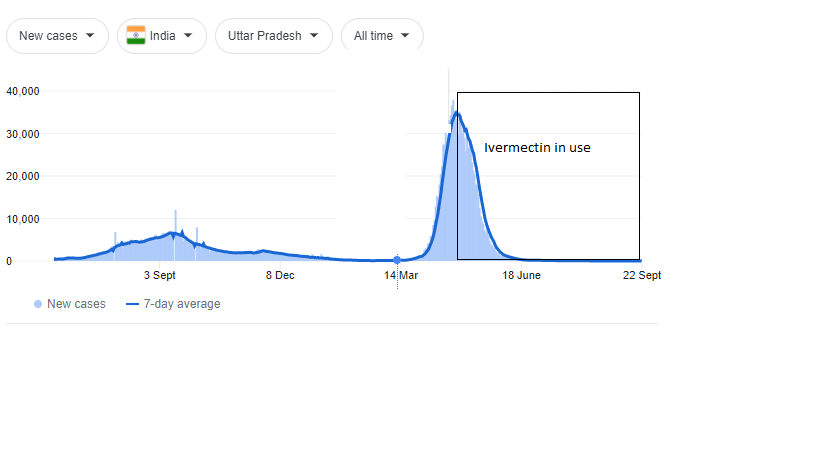Click the India flag icon
This screenshot has width=819, height=460.
pyautogui.click(x=136, y=36)
